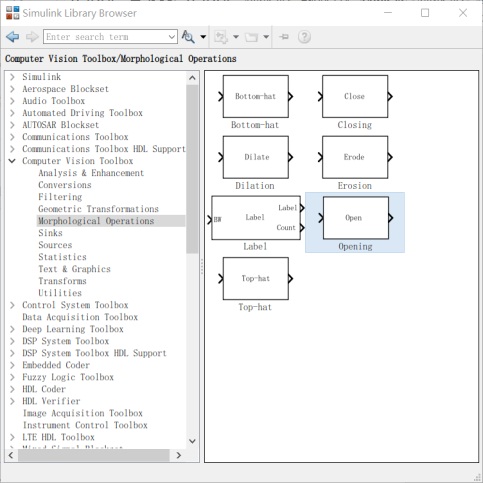
Task: Select Analysis & Enhancement sublibrary
Action: 91,173
